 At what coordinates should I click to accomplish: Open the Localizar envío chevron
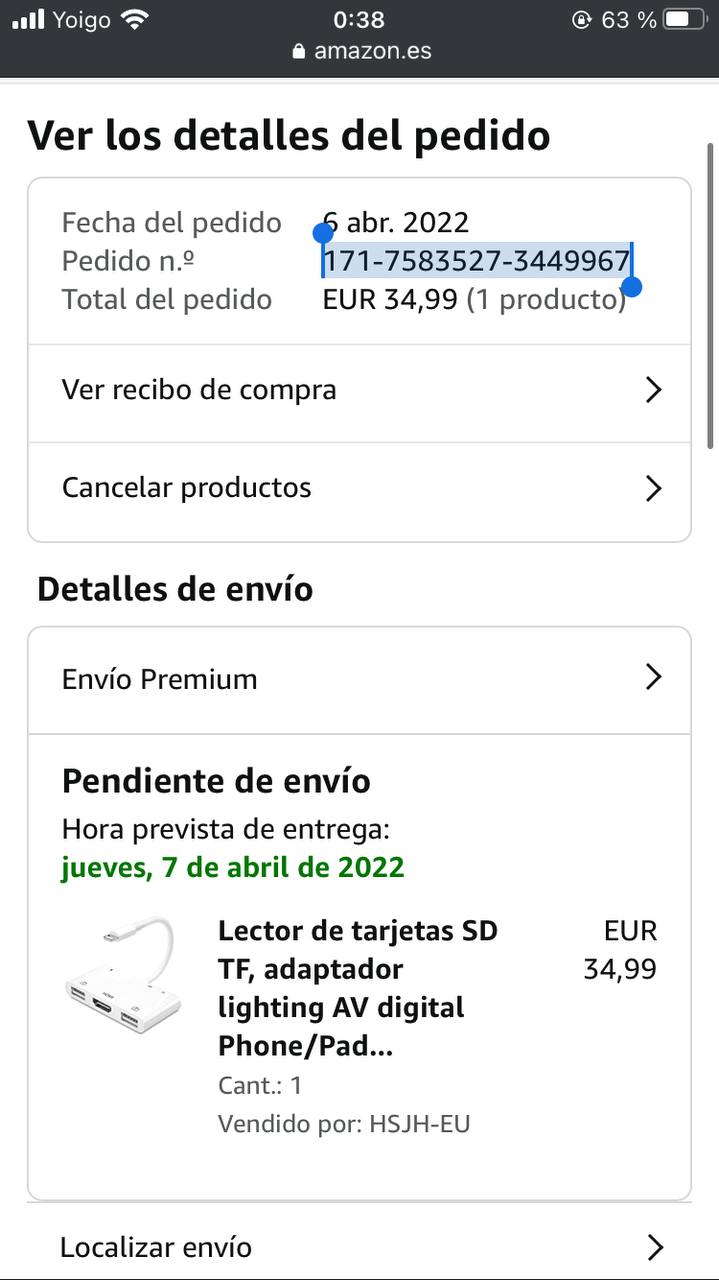coord(655,1247)
